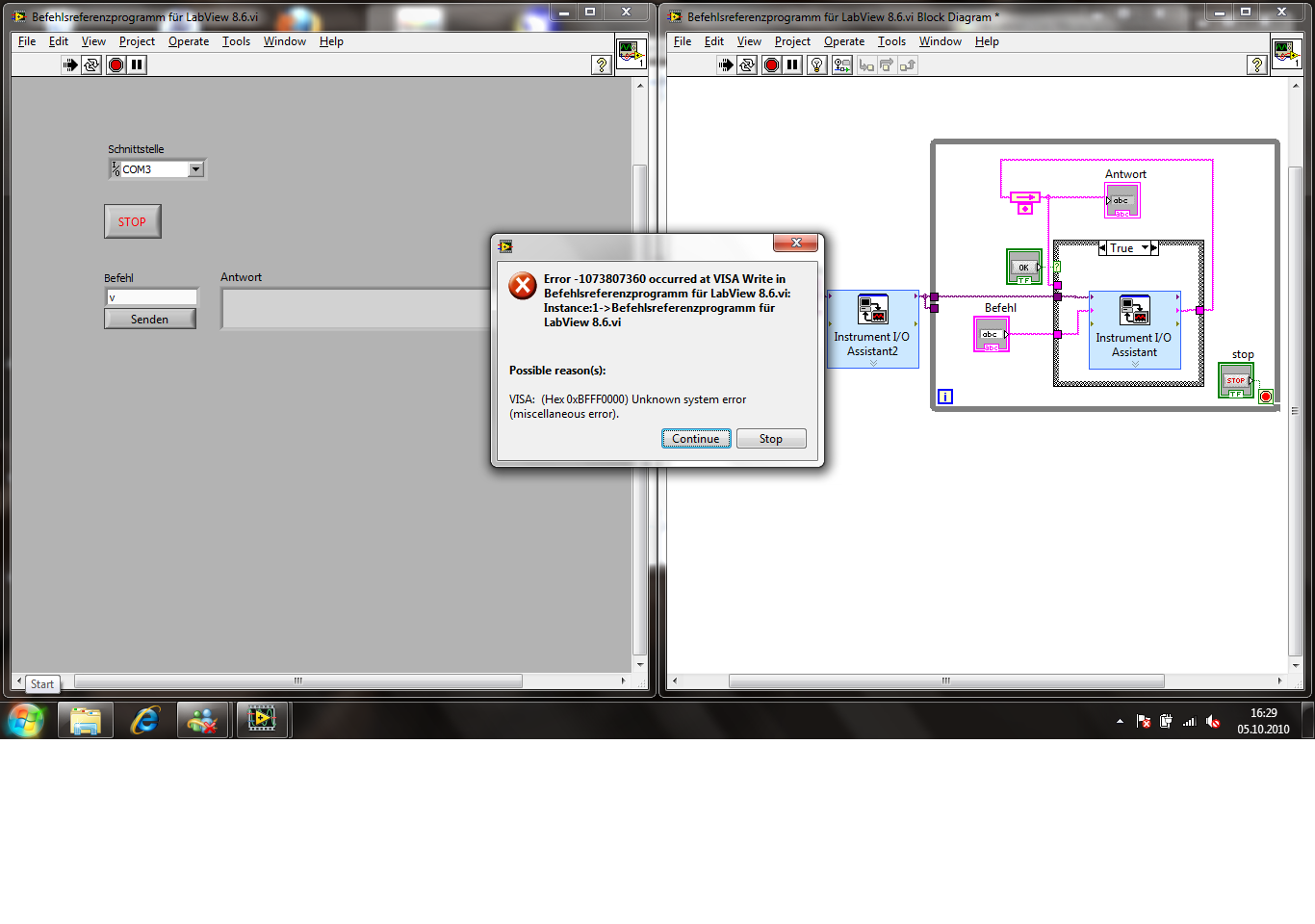Viewport: 1315px width, 924px height.
Task: Abort execution from the front panel toolbar
Action: [x=116, y=64]
